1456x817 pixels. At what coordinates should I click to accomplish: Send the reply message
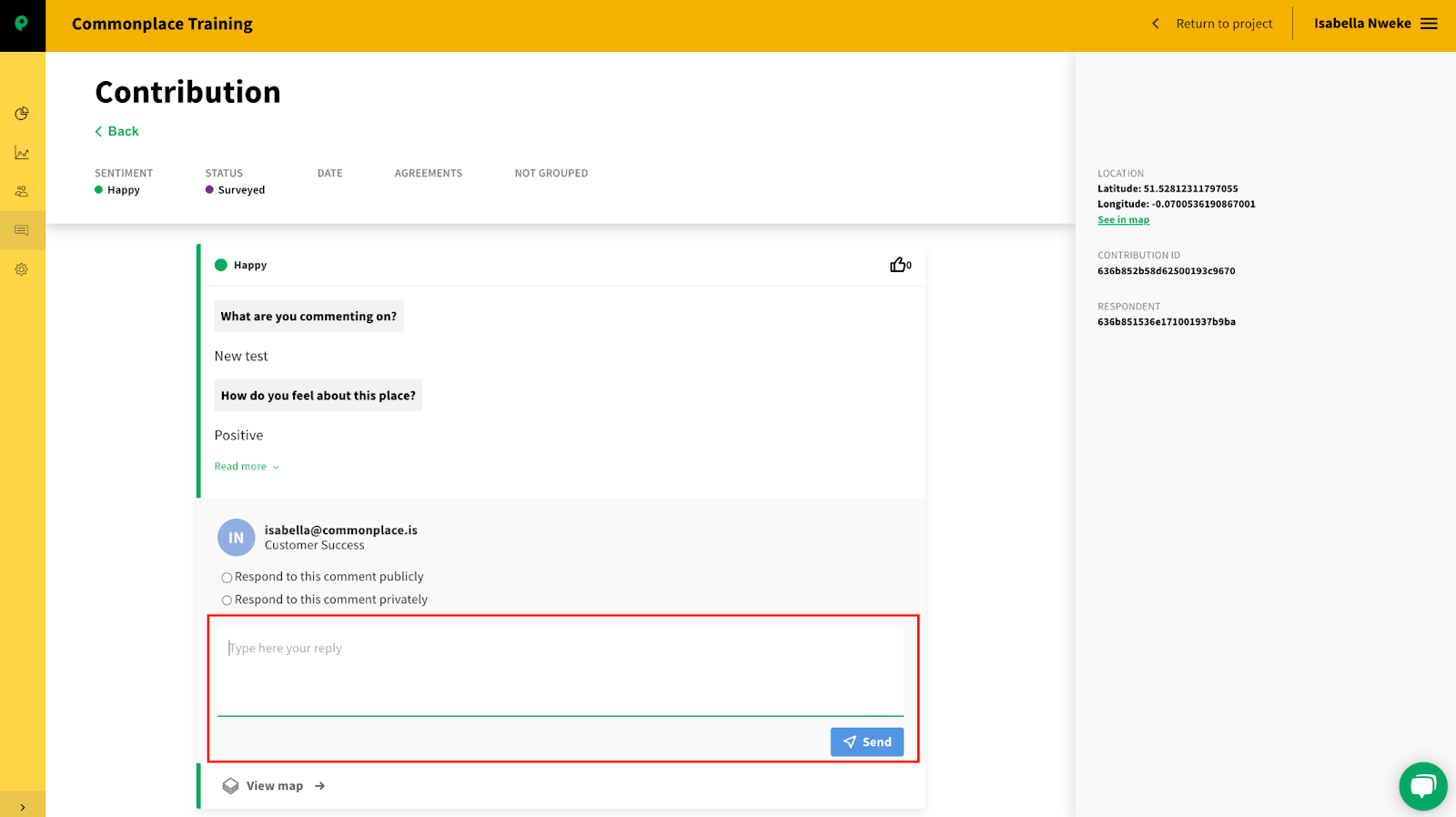pos(867,742)
